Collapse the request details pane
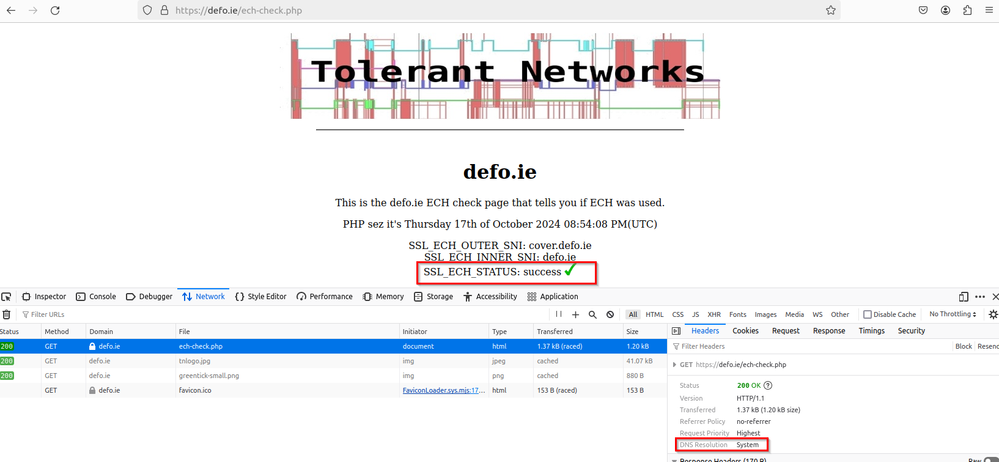 click(x=677, y=331)
